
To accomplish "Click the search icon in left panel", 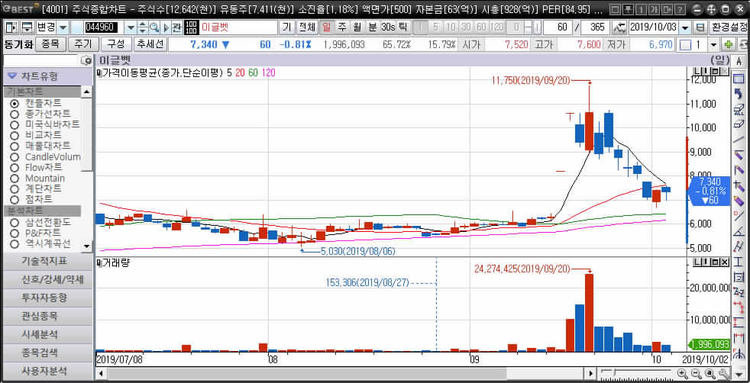I will (87, 61).
